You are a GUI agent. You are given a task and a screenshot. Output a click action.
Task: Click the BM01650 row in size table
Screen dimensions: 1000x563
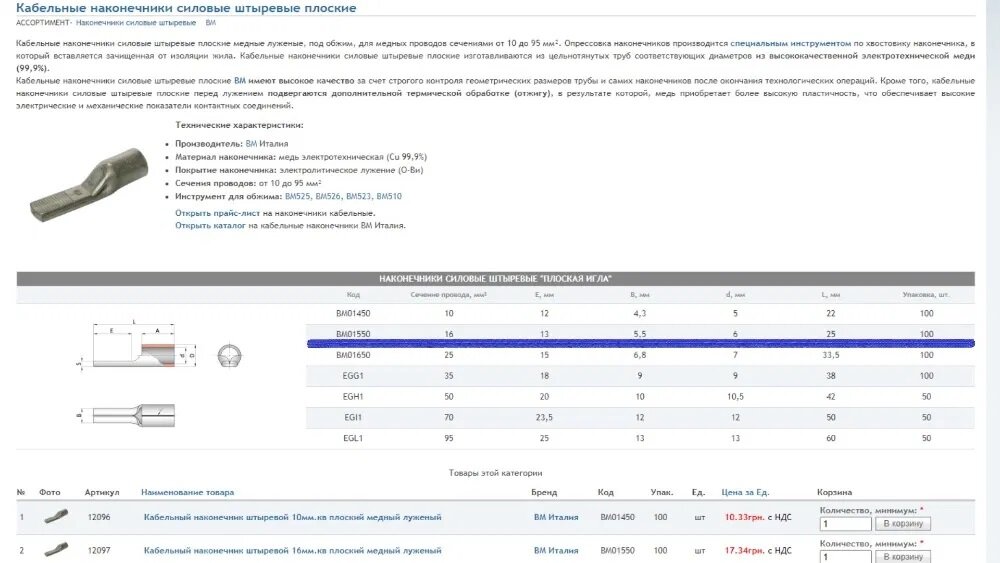[640, 355]
